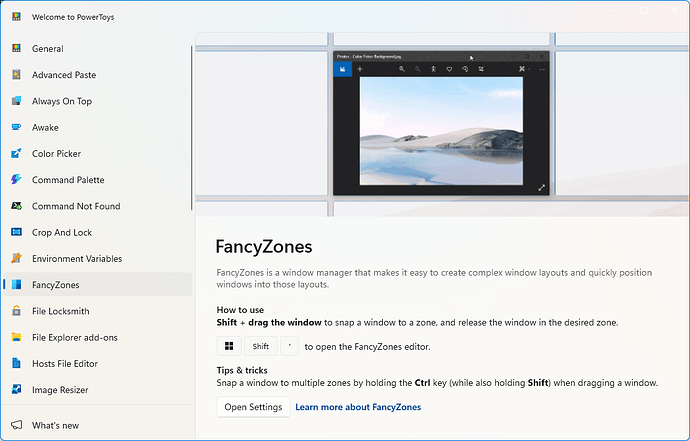This screenshot has height=441, width=690.
Task: Go to File Explorer add-ons
Action: [x=74, y=337]
